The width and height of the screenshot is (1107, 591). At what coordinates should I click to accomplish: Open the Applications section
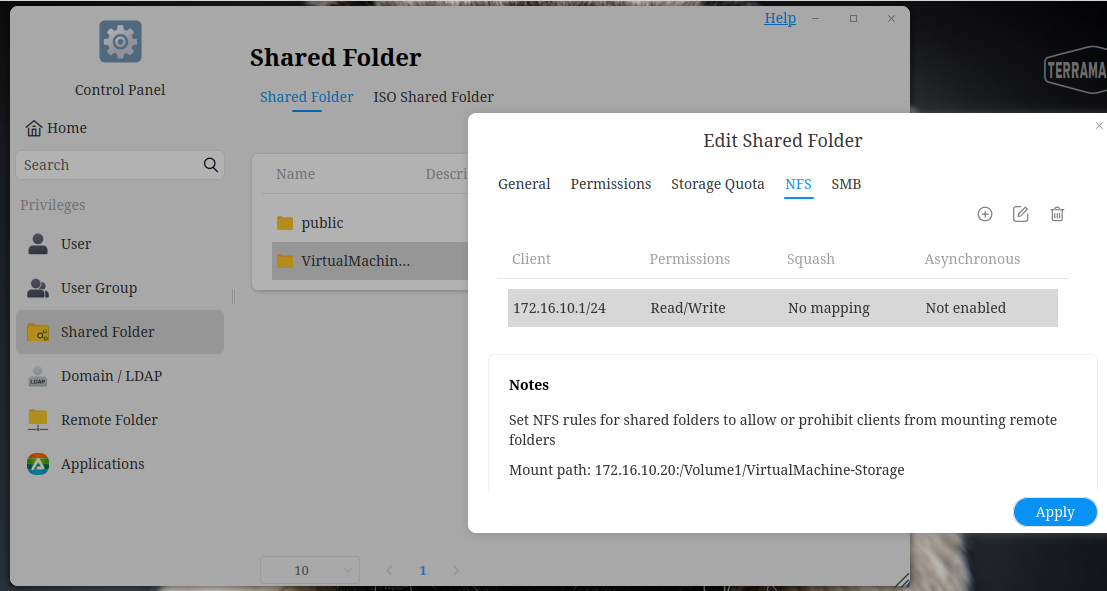[120, 464]
